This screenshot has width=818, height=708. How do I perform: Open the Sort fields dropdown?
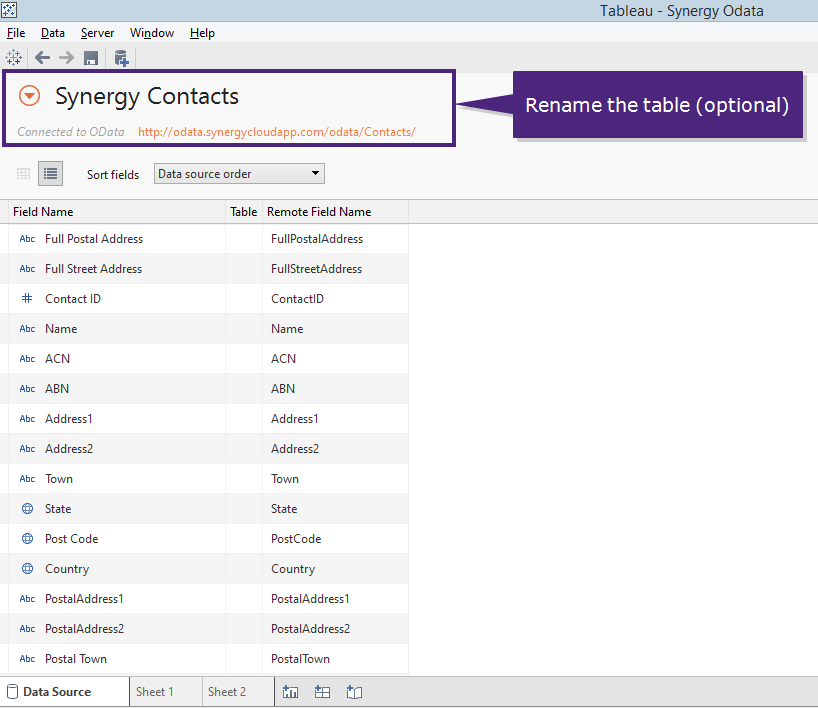tap(239, 174)
